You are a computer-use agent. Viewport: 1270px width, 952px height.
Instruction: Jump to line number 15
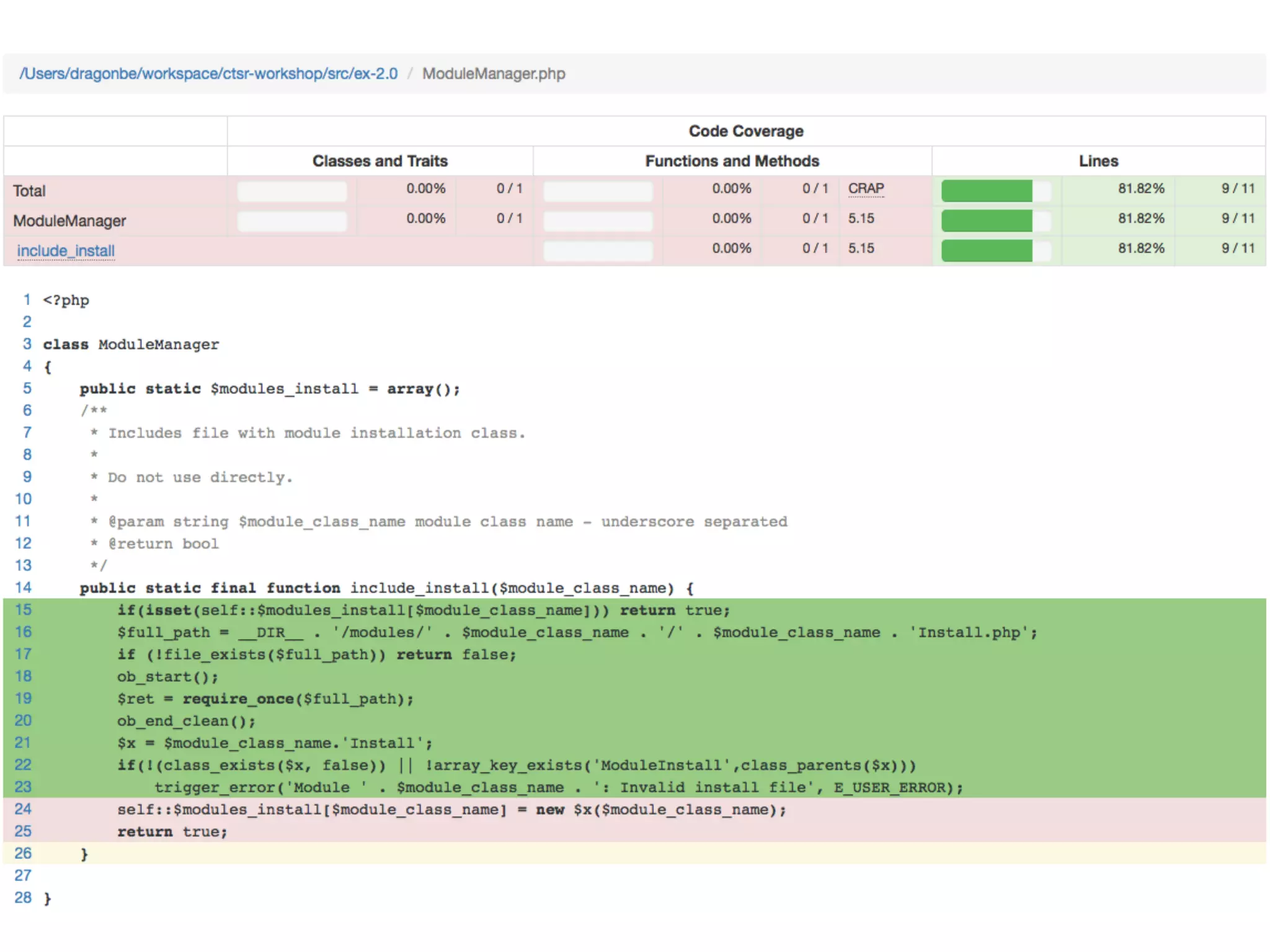click(23, 610)
